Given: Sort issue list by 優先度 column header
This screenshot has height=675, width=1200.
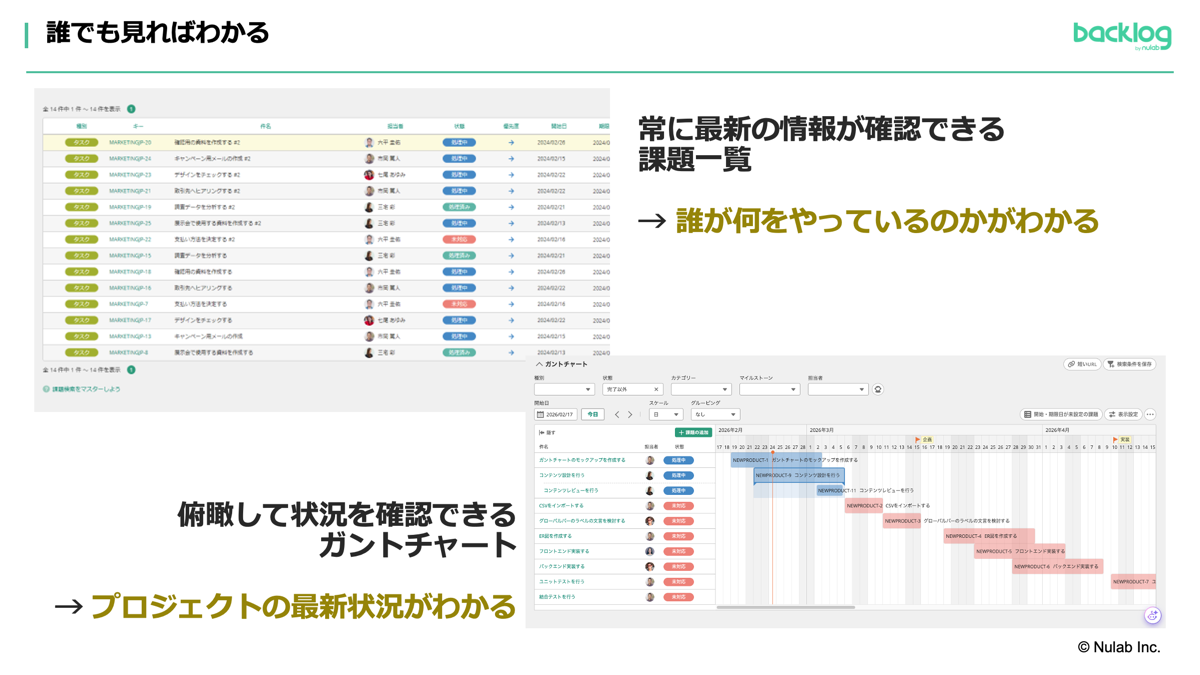Looking at the screenshot, I should pyautogui.click(x=511, y=127).
